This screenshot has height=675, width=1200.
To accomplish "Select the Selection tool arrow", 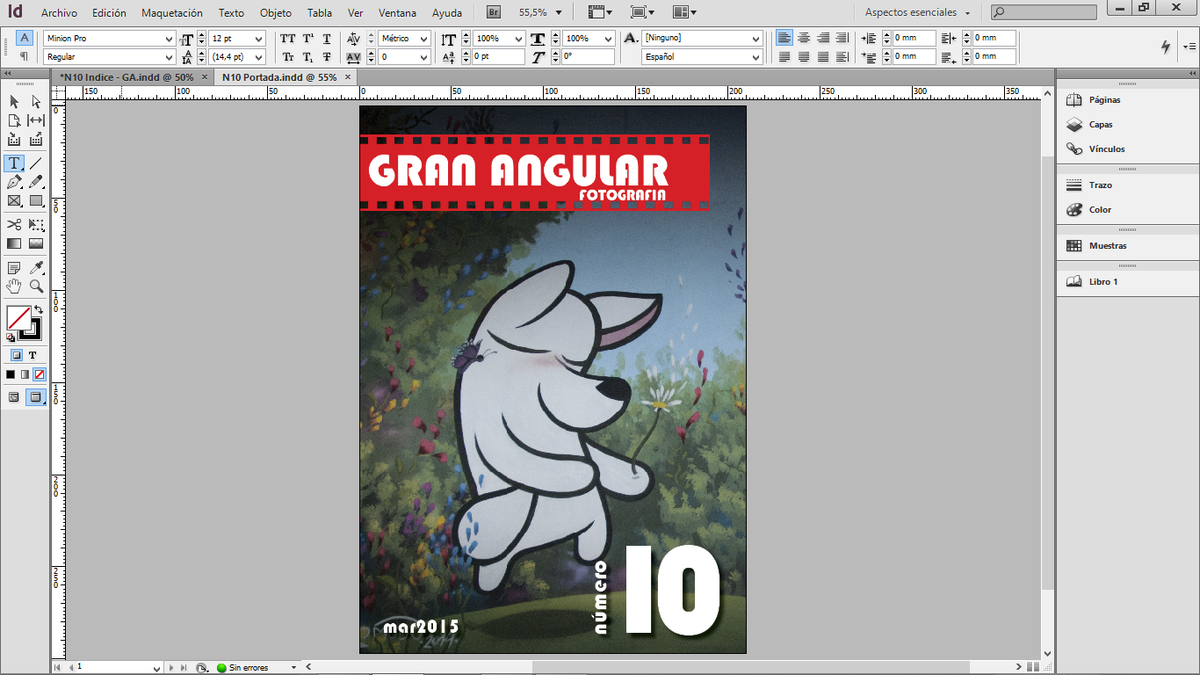I will point(13,101).
